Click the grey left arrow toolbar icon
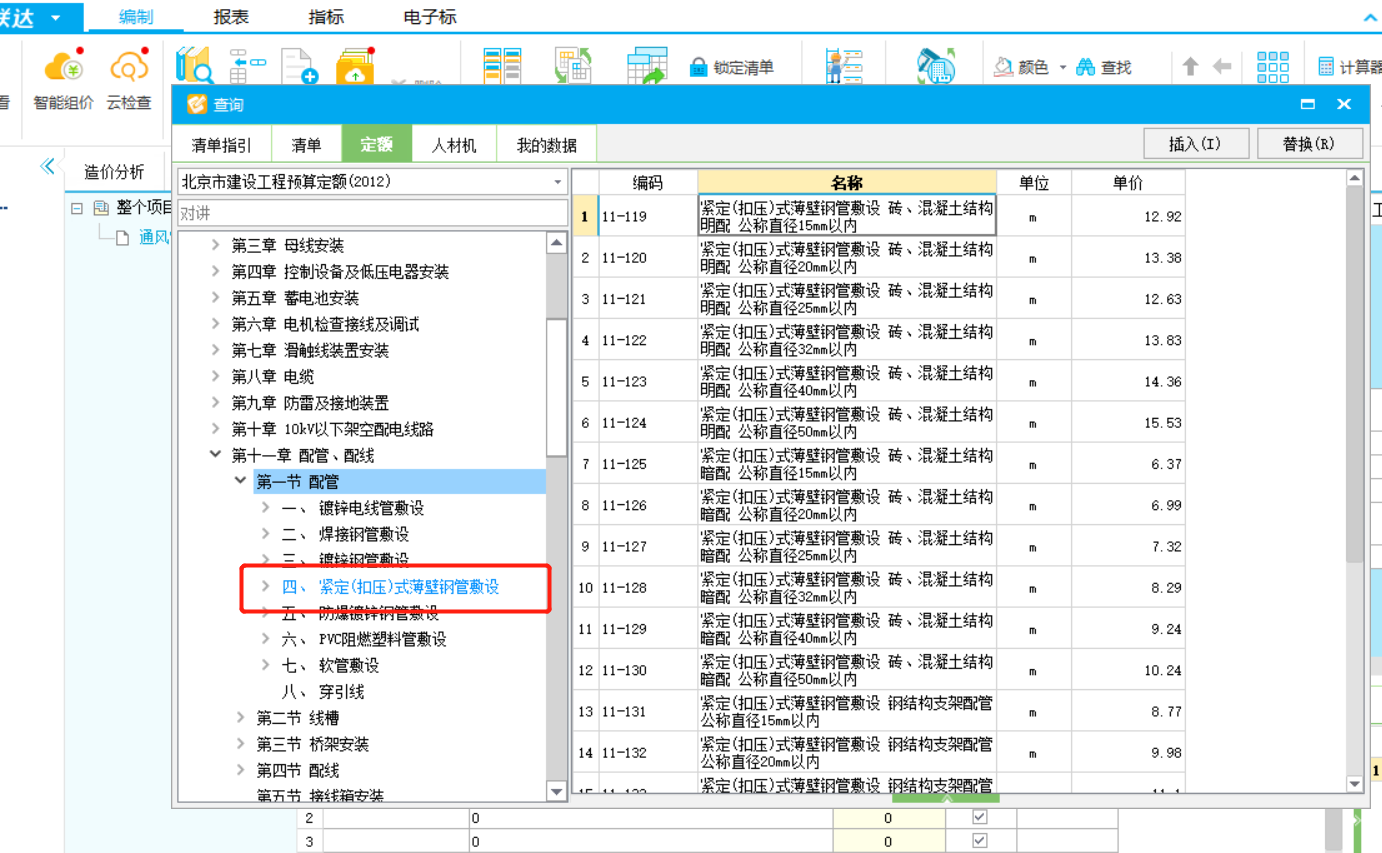Viewport: 1382px width, 853px height. coord(1221,67)
